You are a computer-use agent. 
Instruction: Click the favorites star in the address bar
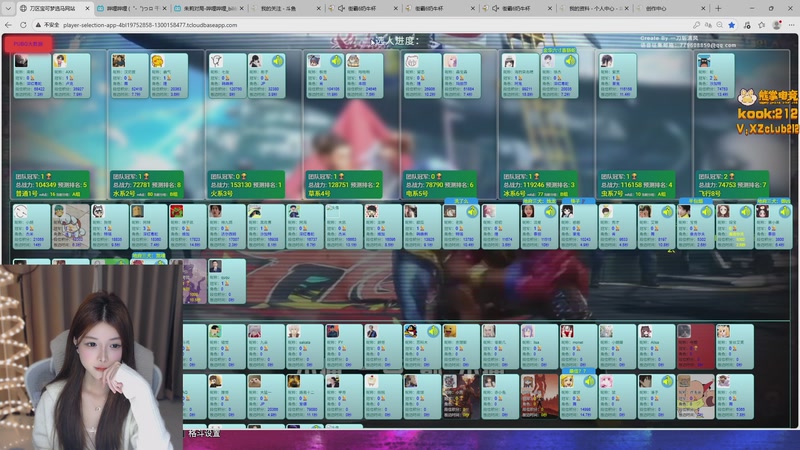coord(732,24)
